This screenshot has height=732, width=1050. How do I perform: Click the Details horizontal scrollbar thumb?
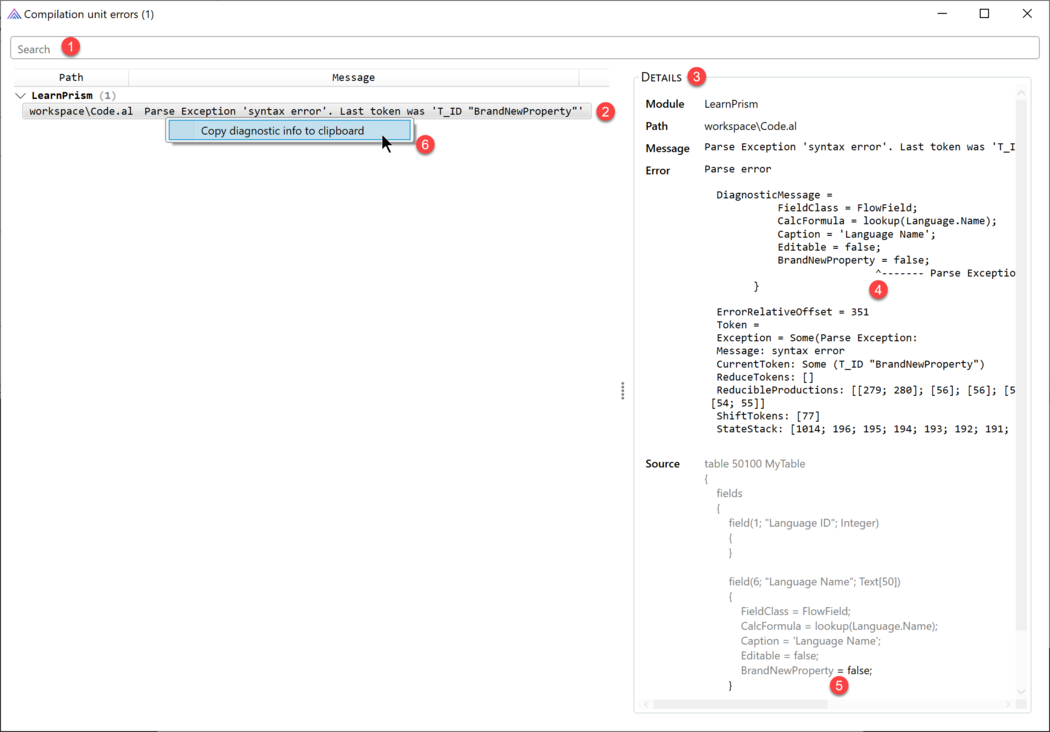tap(741, 704)
